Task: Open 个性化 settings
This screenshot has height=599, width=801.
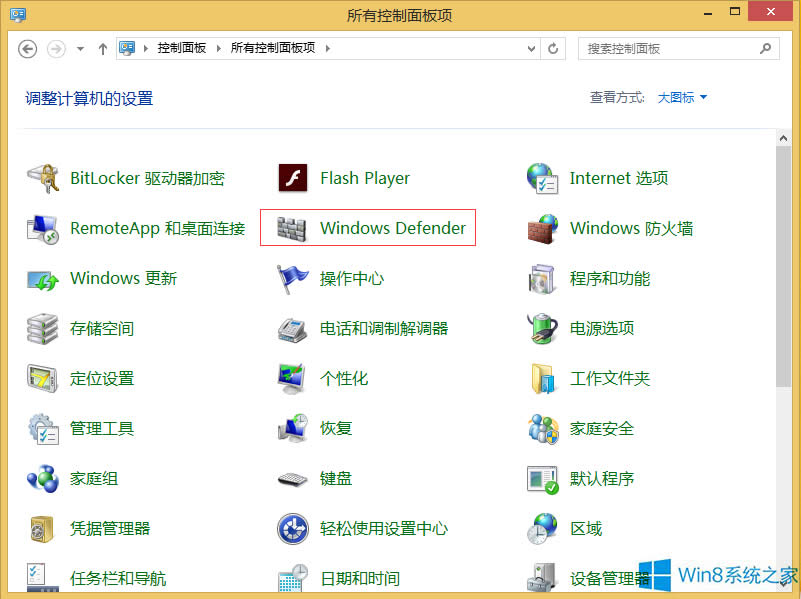Action: (343, 378)
